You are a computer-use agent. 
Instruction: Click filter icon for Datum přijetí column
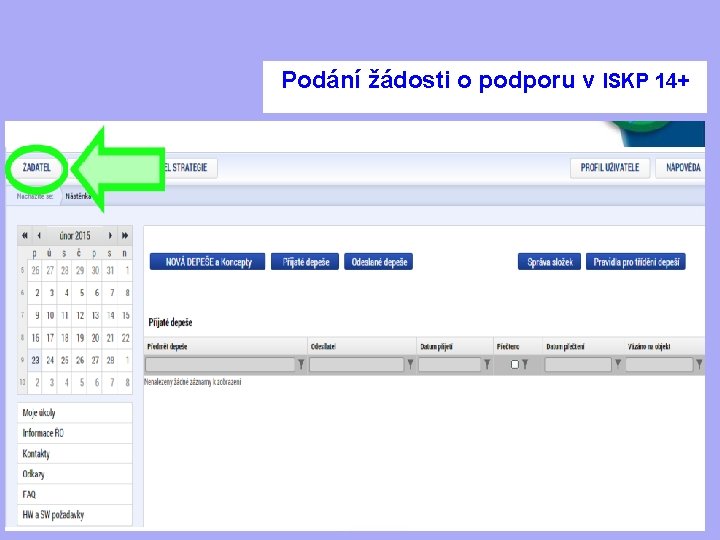(487, 365)
